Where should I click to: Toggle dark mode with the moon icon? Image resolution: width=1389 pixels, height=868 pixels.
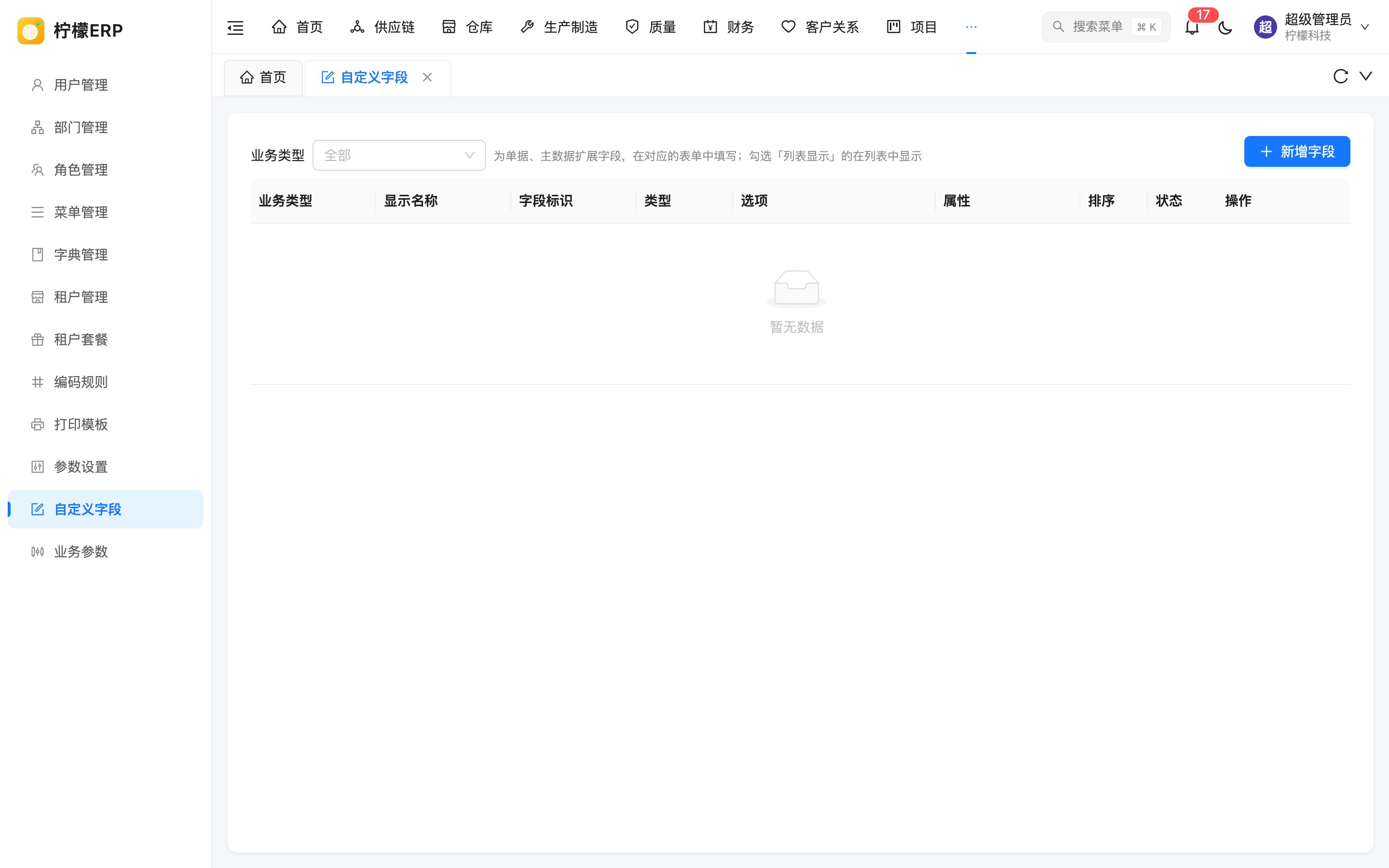pos(1225,27)
